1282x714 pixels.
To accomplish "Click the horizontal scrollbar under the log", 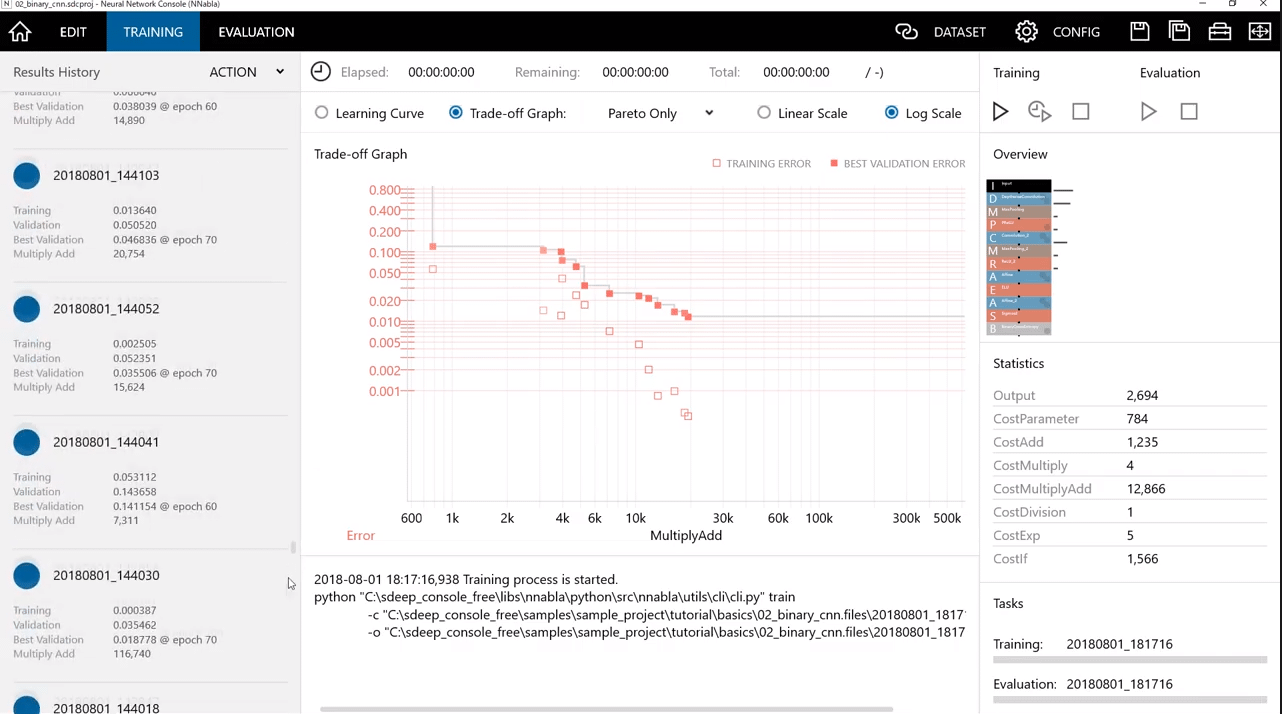I will point(606,709).
